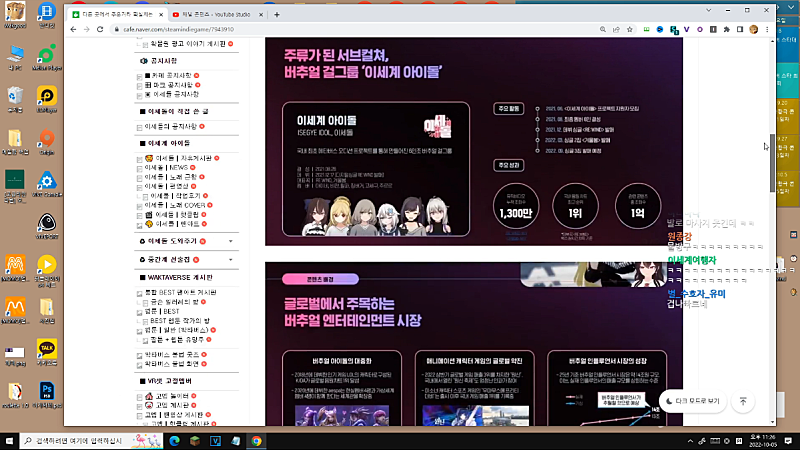Select the Photoshop desktop shortcut
The width and height of the screenshot is (800, 450).
(47, 395)
